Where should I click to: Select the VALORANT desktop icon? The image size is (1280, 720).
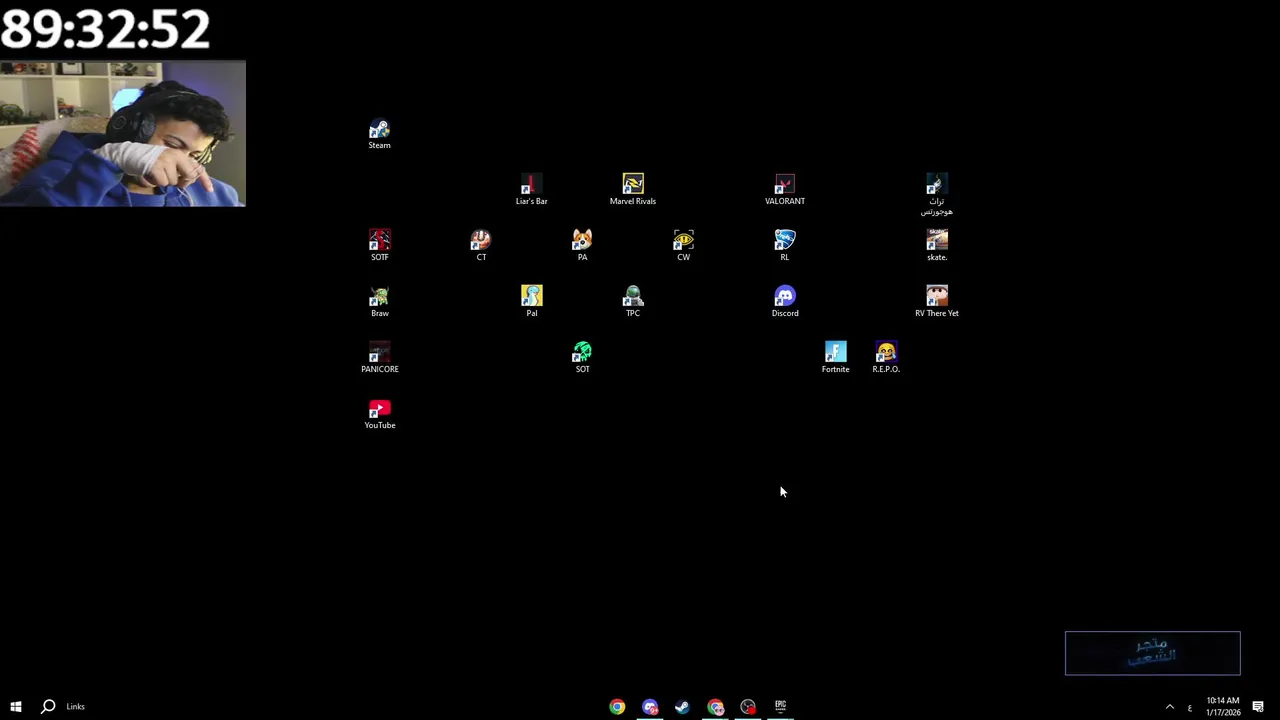(785, 190)
